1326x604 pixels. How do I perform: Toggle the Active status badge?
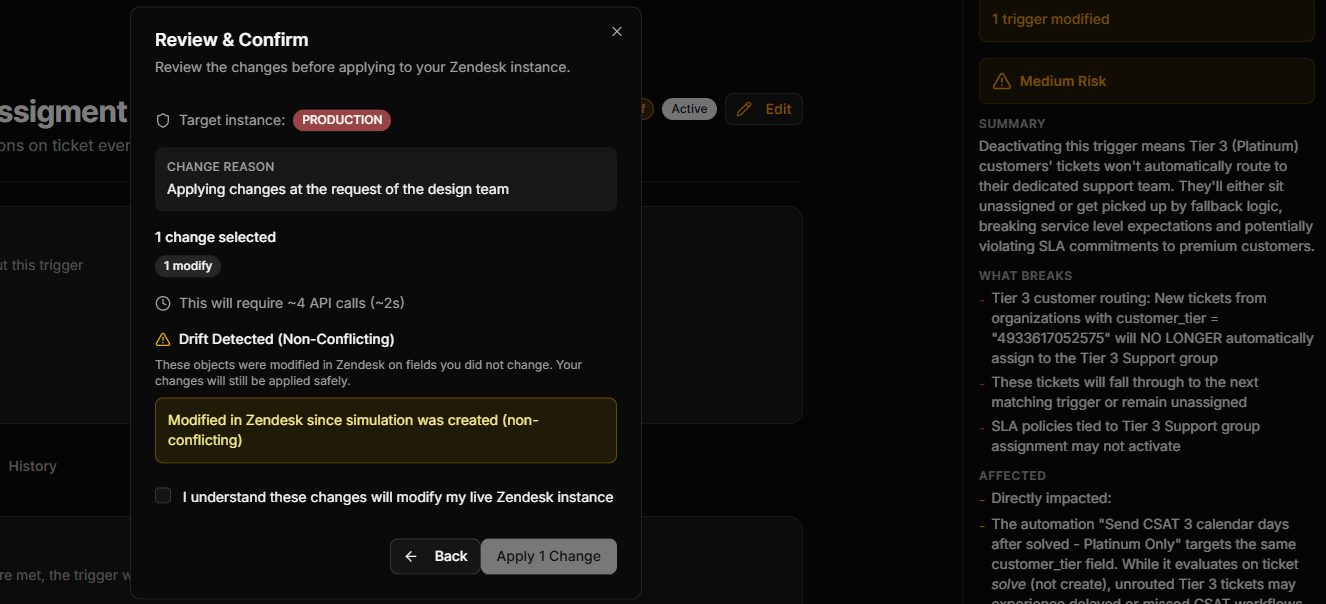pos(689,108)
